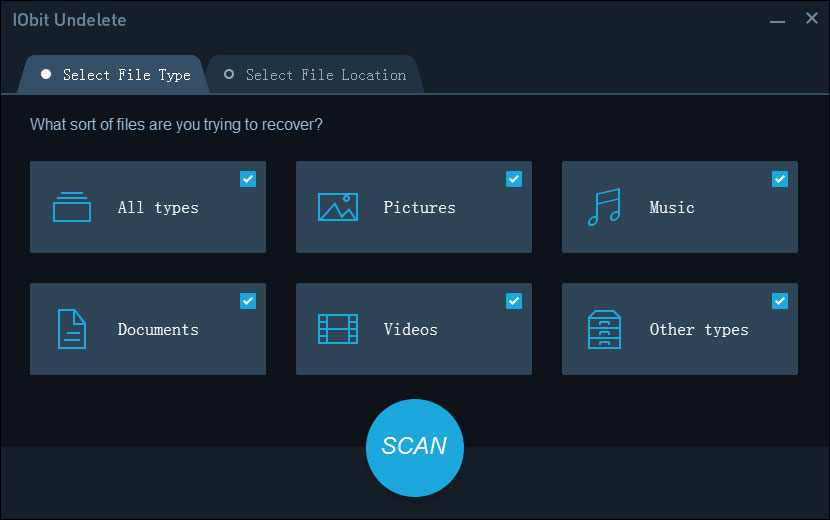Uncheck the All types checkbox
Image resolution: width=830 pixels, height=520 pixels.
[x=248, y=179]
